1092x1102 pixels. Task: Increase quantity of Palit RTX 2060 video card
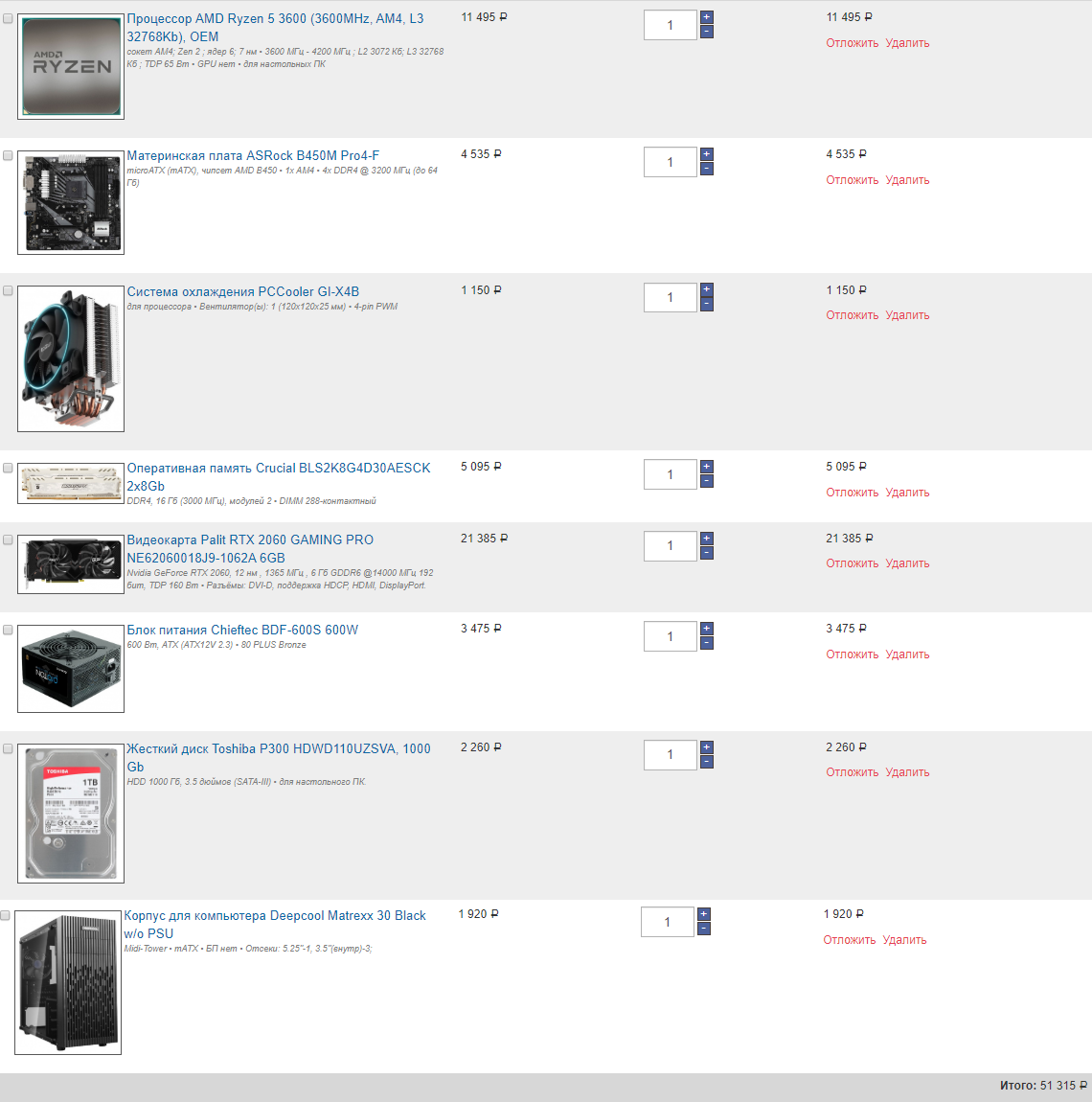pyautogui.click(x=706, y=539)
